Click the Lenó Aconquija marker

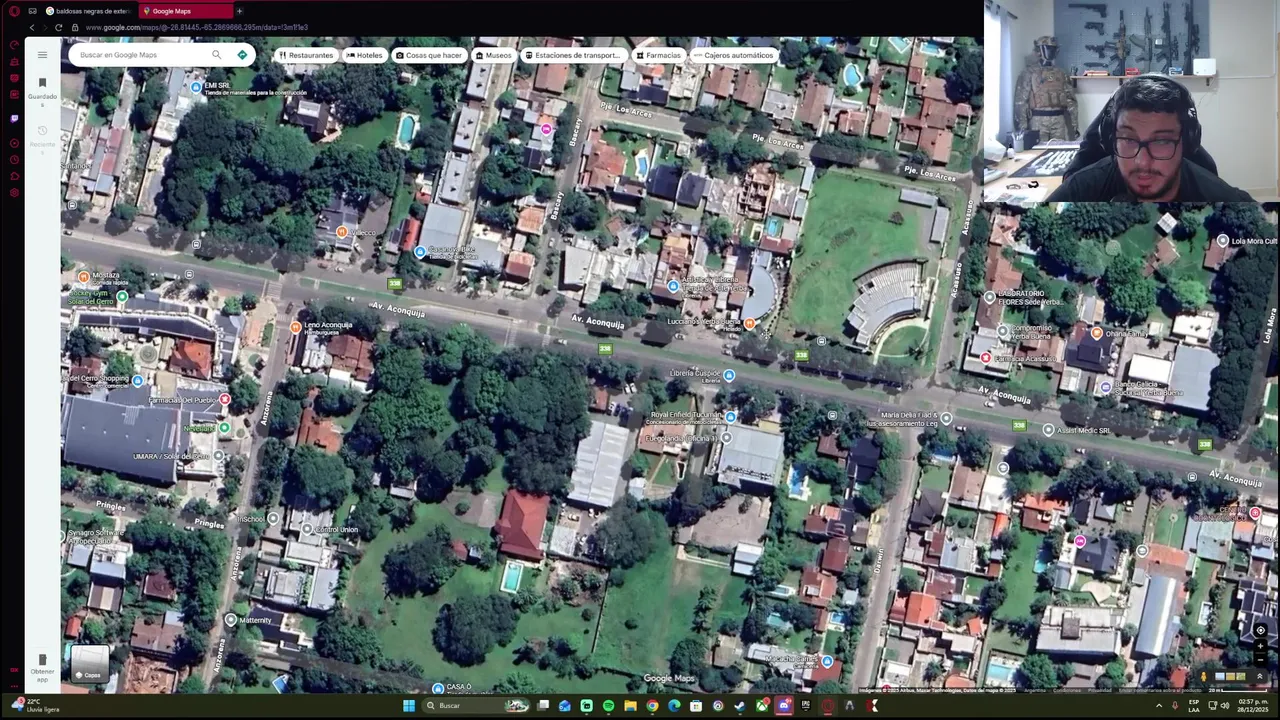[x=296, y=327]
